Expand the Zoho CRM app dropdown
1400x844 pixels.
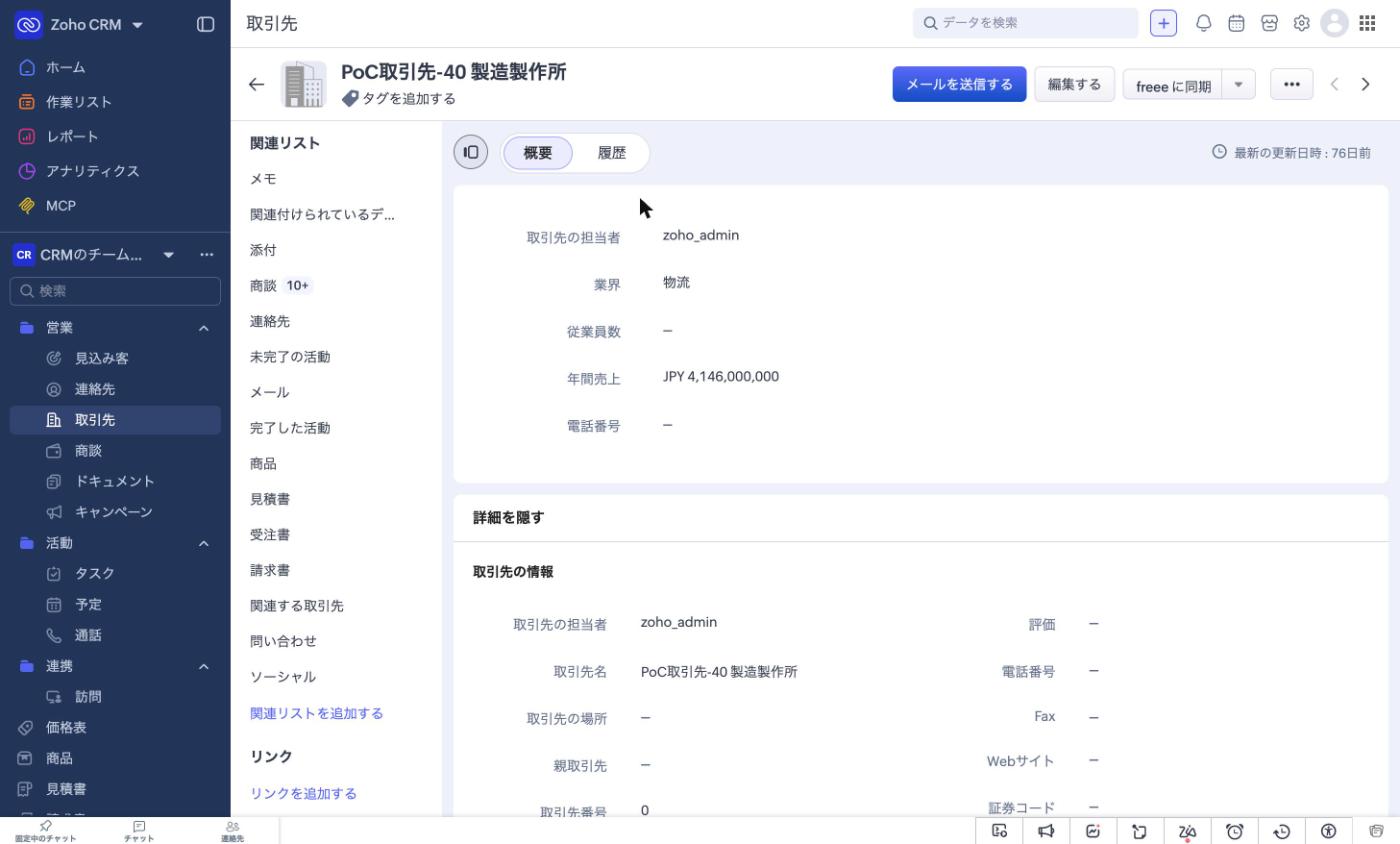click(x=137, y=25)
